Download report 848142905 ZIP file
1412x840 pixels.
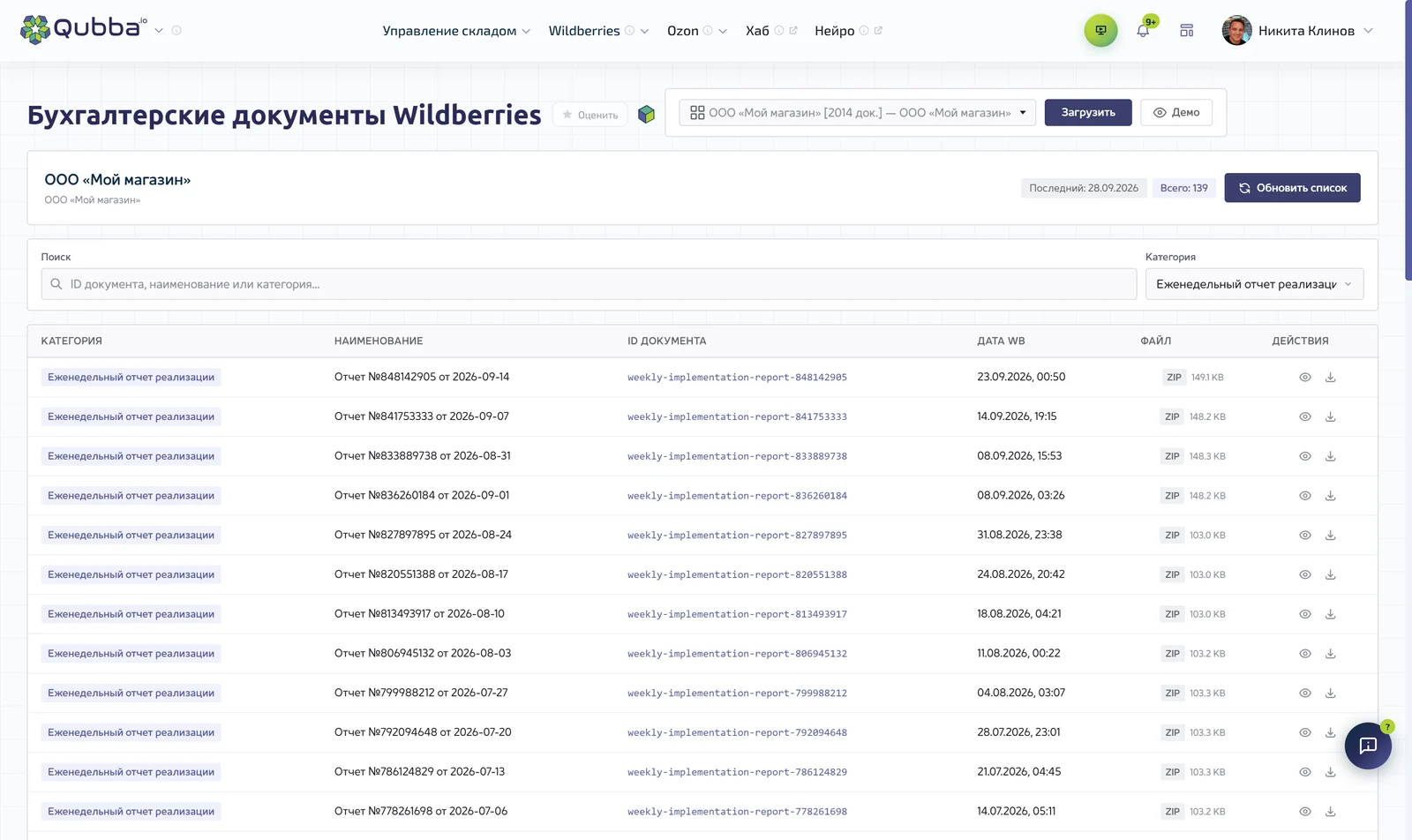[x=1330, y=378]
